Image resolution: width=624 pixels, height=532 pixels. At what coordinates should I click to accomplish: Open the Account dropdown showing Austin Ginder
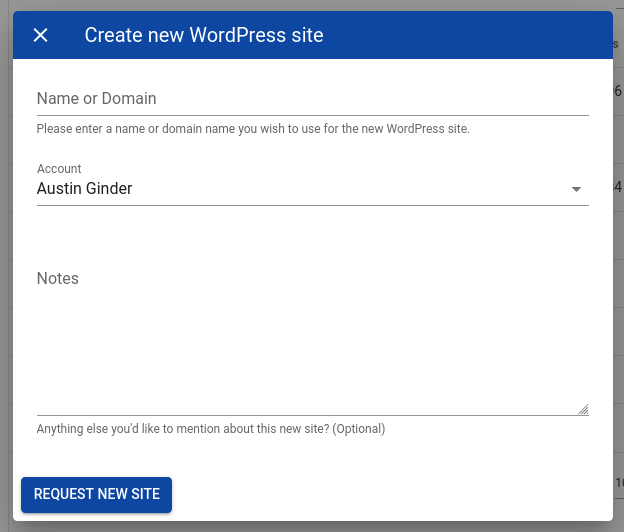[312, 185]
